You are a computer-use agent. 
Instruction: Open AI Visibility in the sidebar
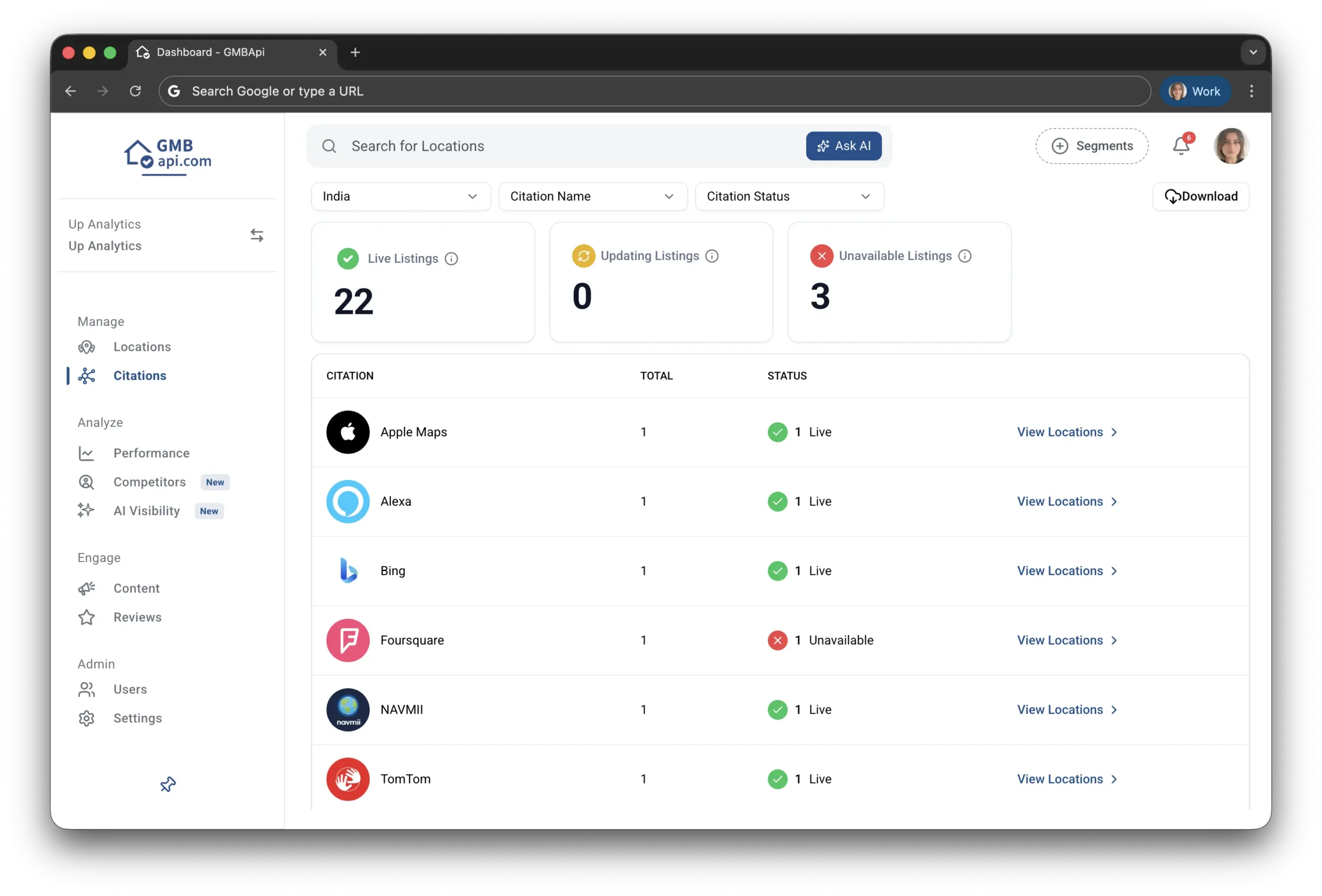pos(146,511)
